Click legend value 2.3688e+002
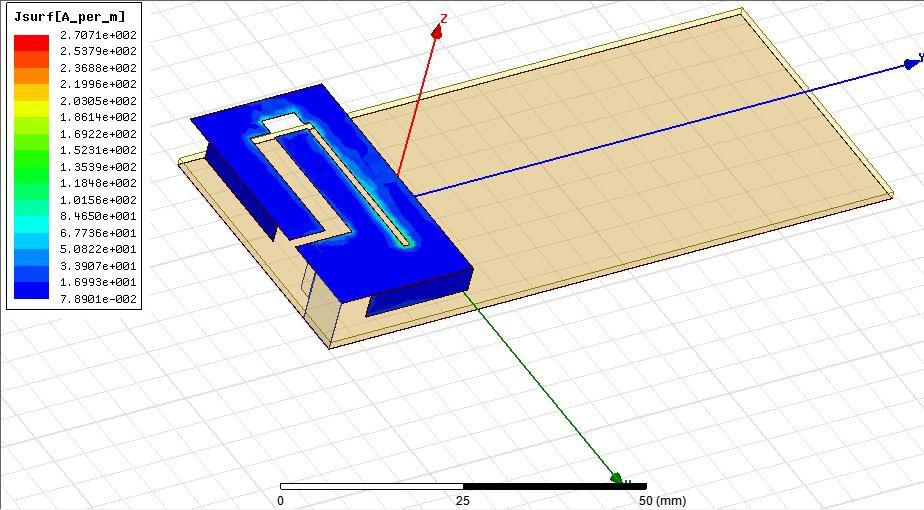924x510 pixels. pyautogui.click(x=98, y=68)
